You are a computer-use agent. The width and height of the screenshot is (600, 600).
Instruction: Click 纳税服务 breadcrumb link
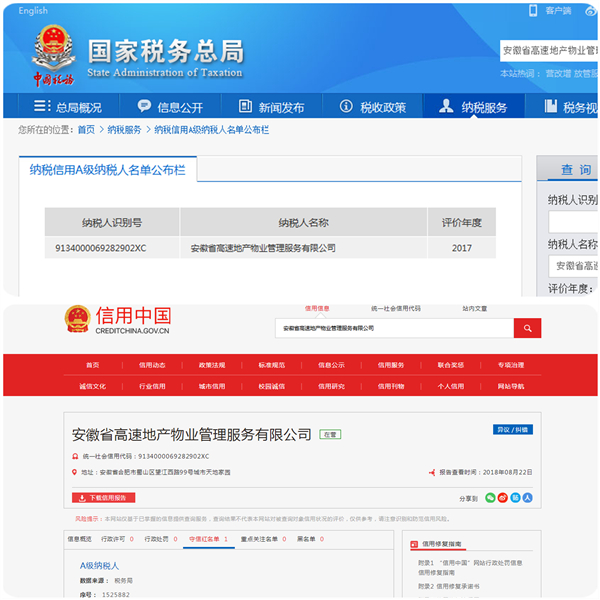[124, 130]
